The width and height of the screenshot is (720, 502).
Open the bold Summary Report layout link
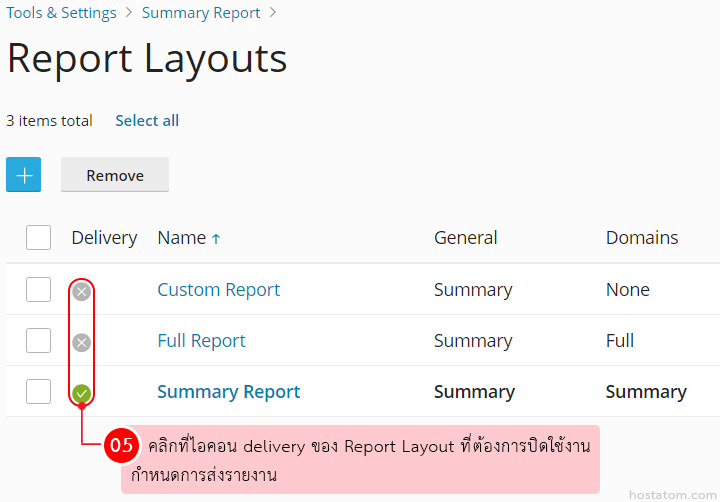[229, 392]
